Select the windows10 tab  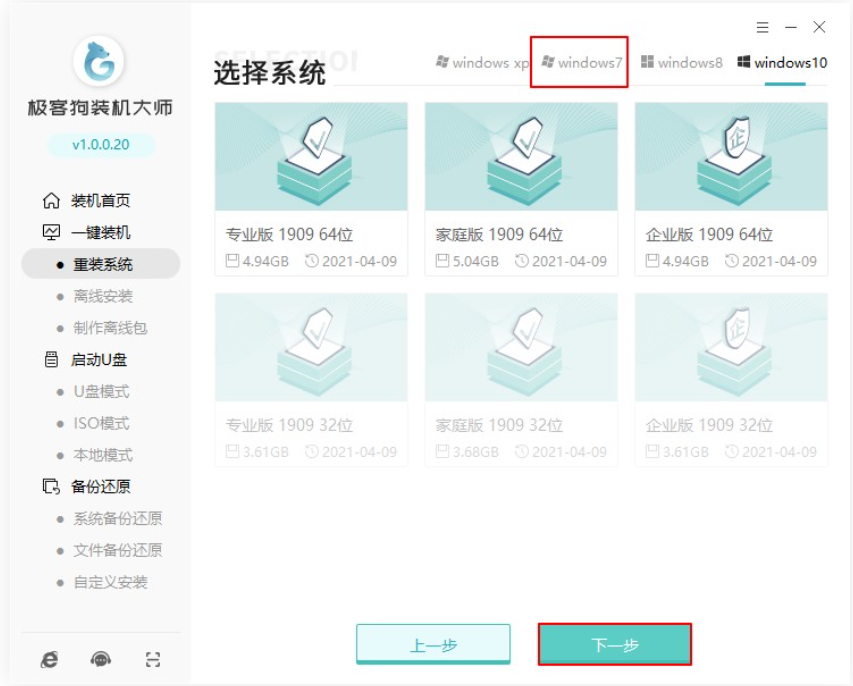tap(782, 63)
